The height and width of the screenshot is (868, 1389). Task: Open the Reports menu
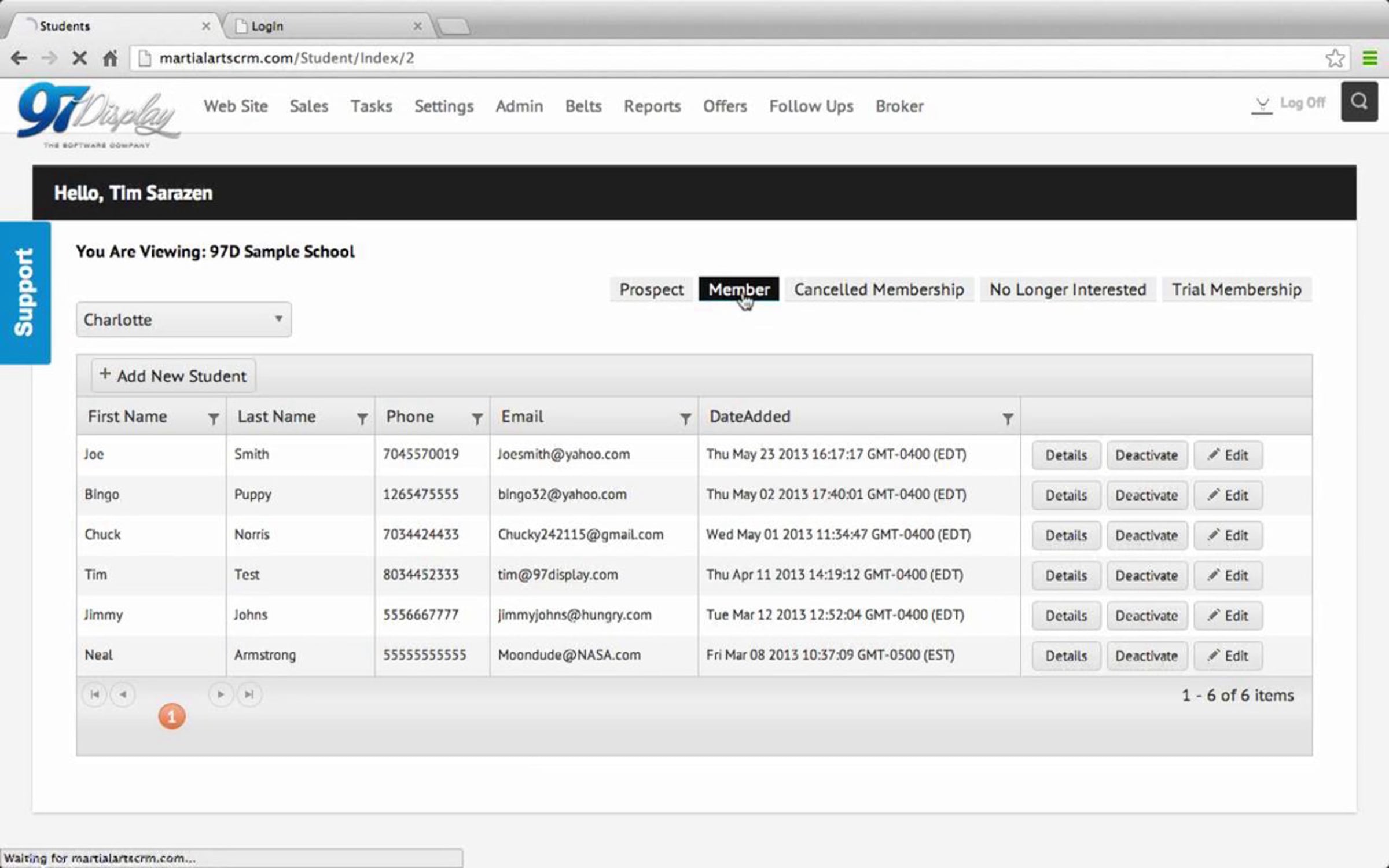(652, 106)
